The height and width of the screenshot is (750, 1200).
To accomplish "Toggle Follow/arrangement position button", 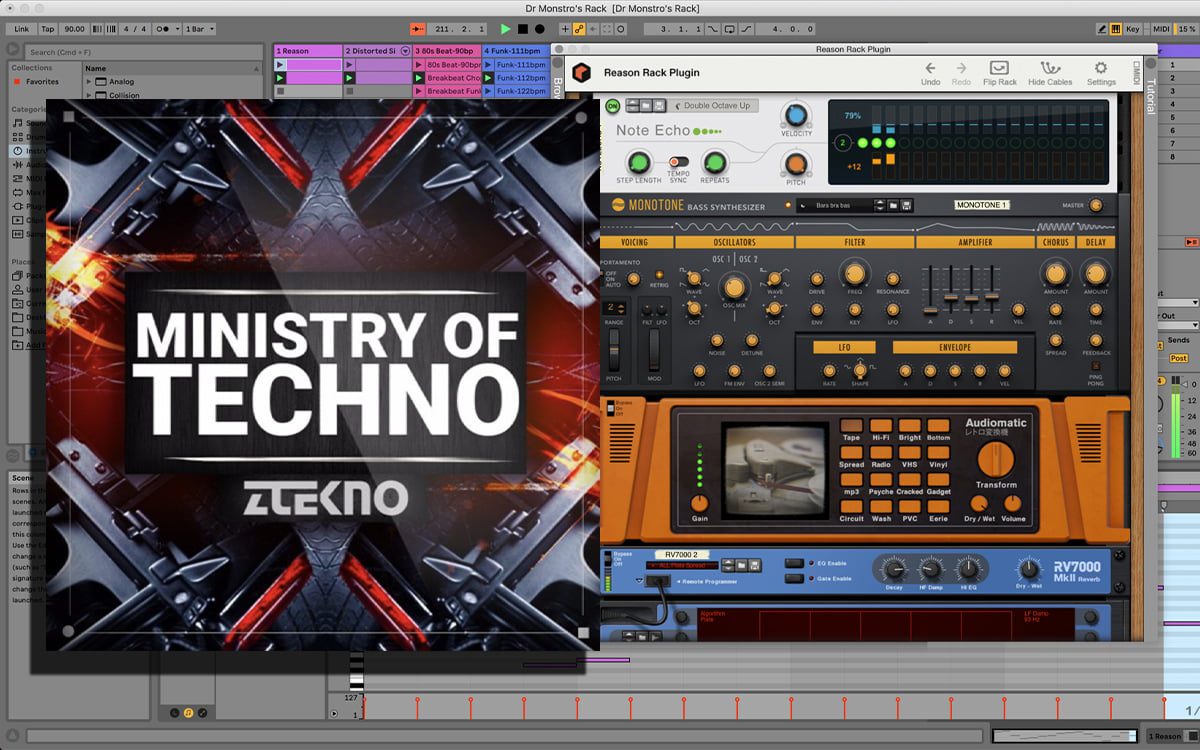I will point(418,29).
